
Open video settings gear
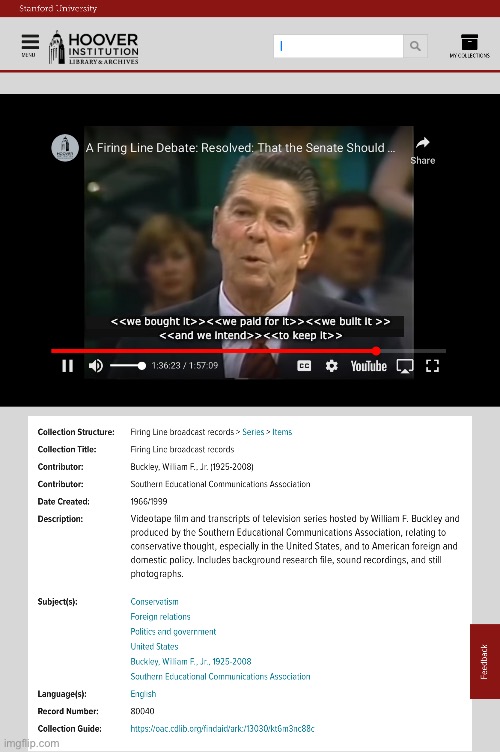331,366
